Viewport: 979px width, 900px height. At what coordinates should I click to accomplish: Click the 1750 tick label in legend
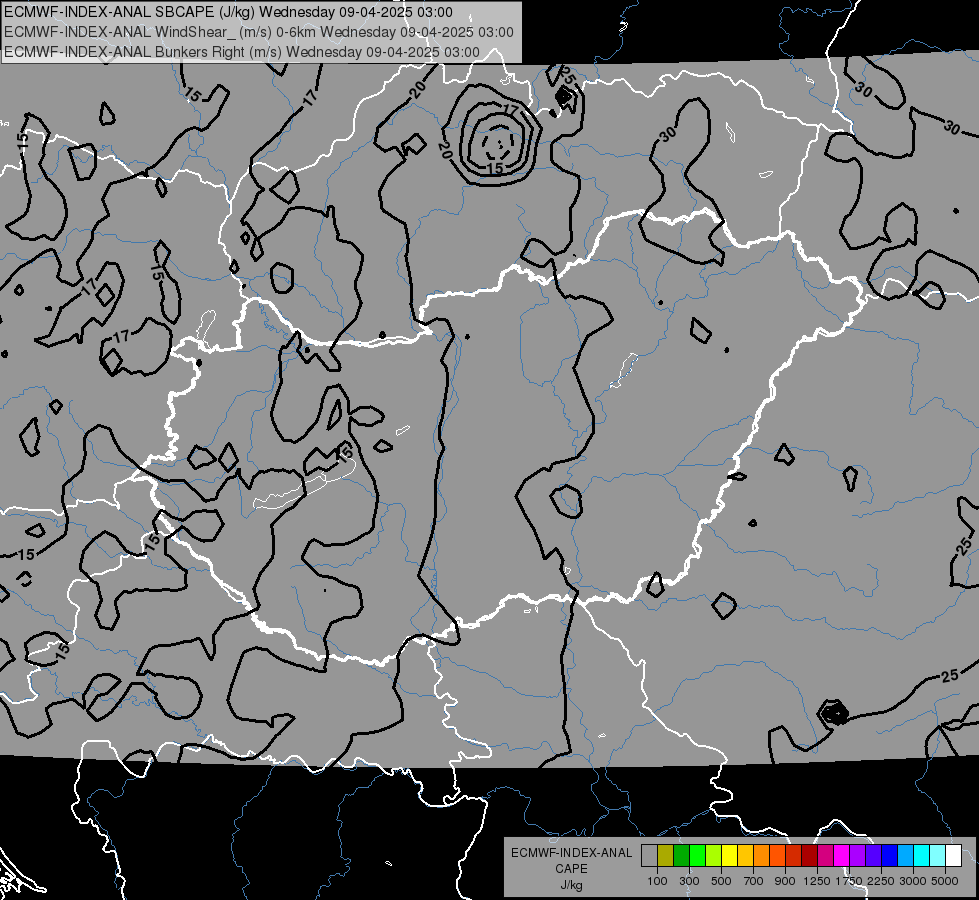point(849,881)
